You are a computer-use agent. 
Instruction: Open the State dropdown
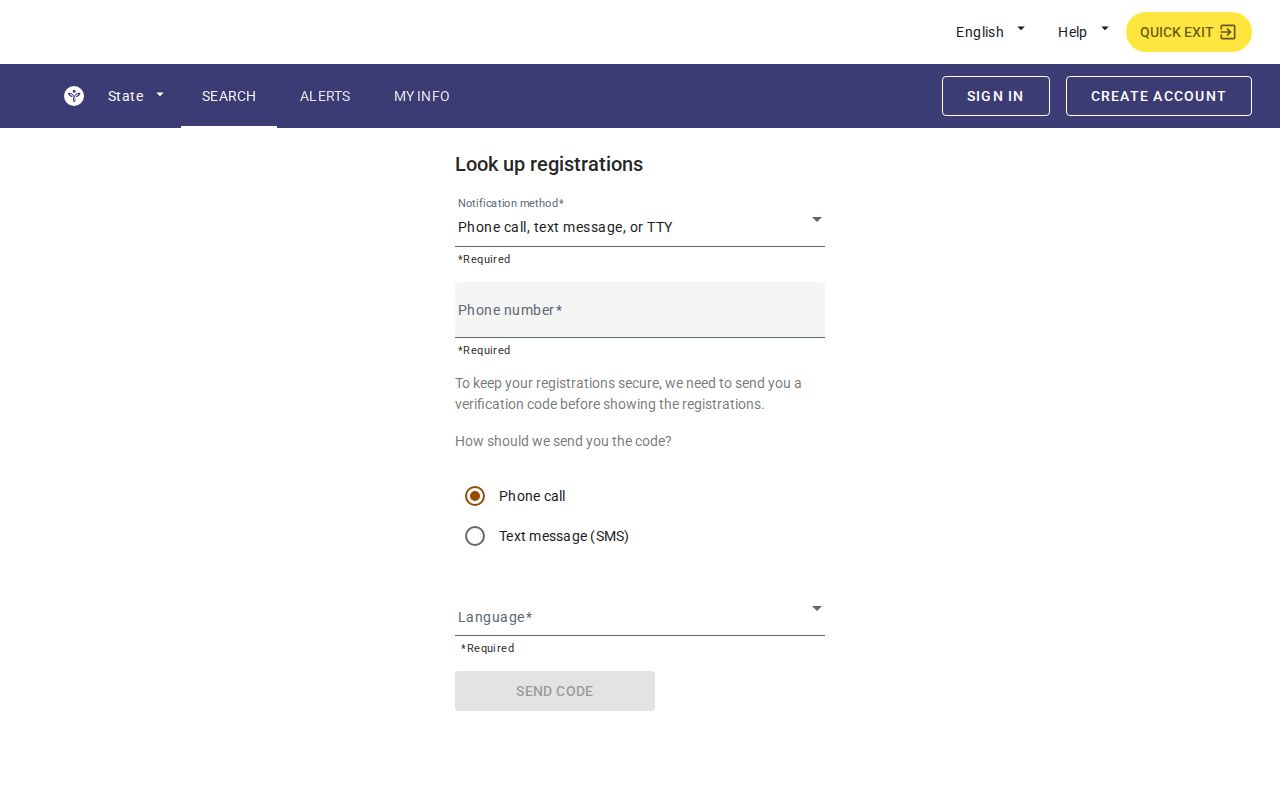pos(136,96)
